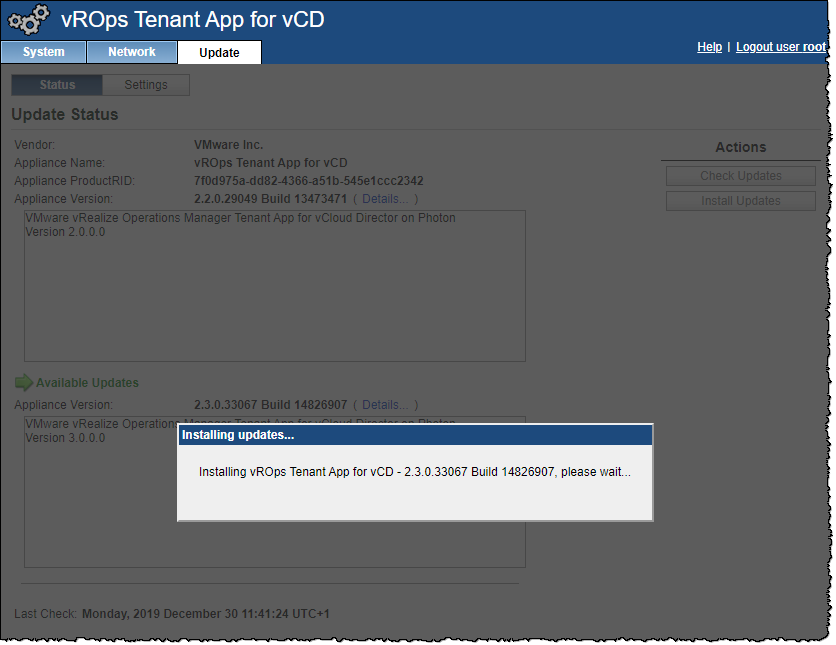Click inside current version description box
This screenshot has height=645, width=836.
[274, 300]
